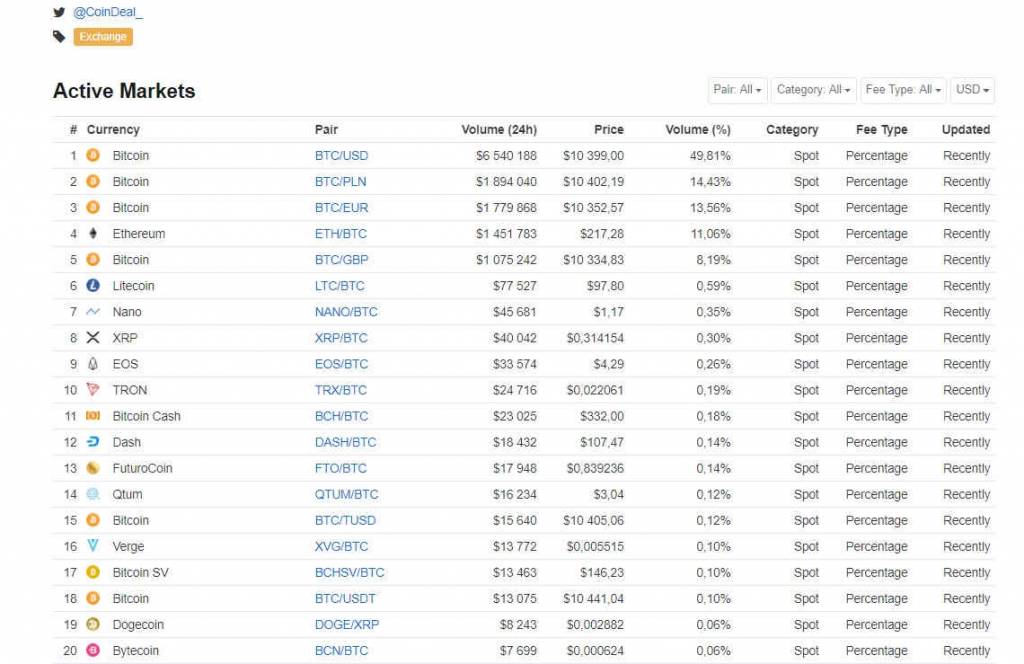This screenshot has width=1024, height=664.
Task: Click the Price column header
Action: [609, 129]
